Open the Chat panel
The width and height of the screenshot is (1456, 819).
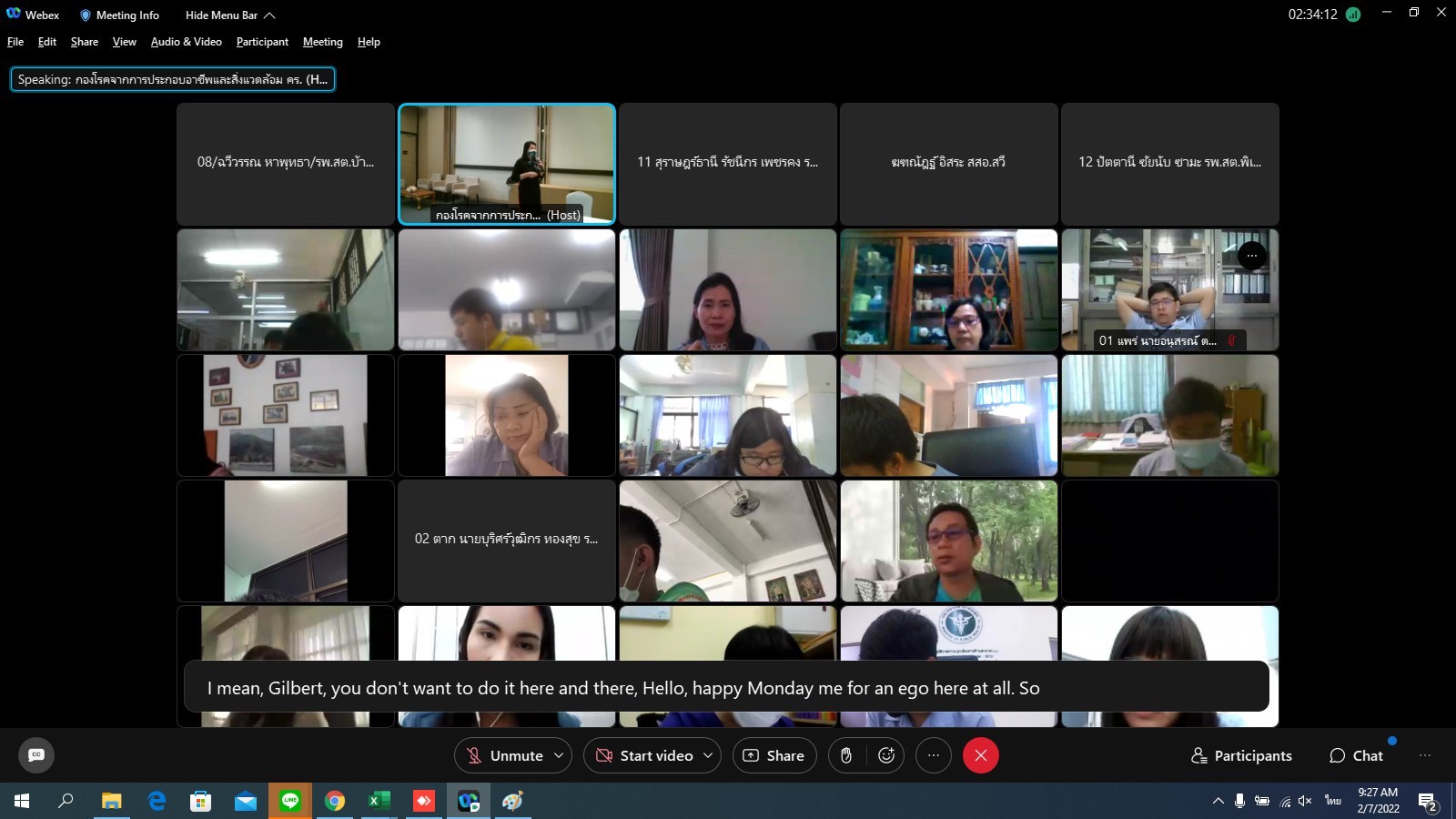tap(1356, 755)
